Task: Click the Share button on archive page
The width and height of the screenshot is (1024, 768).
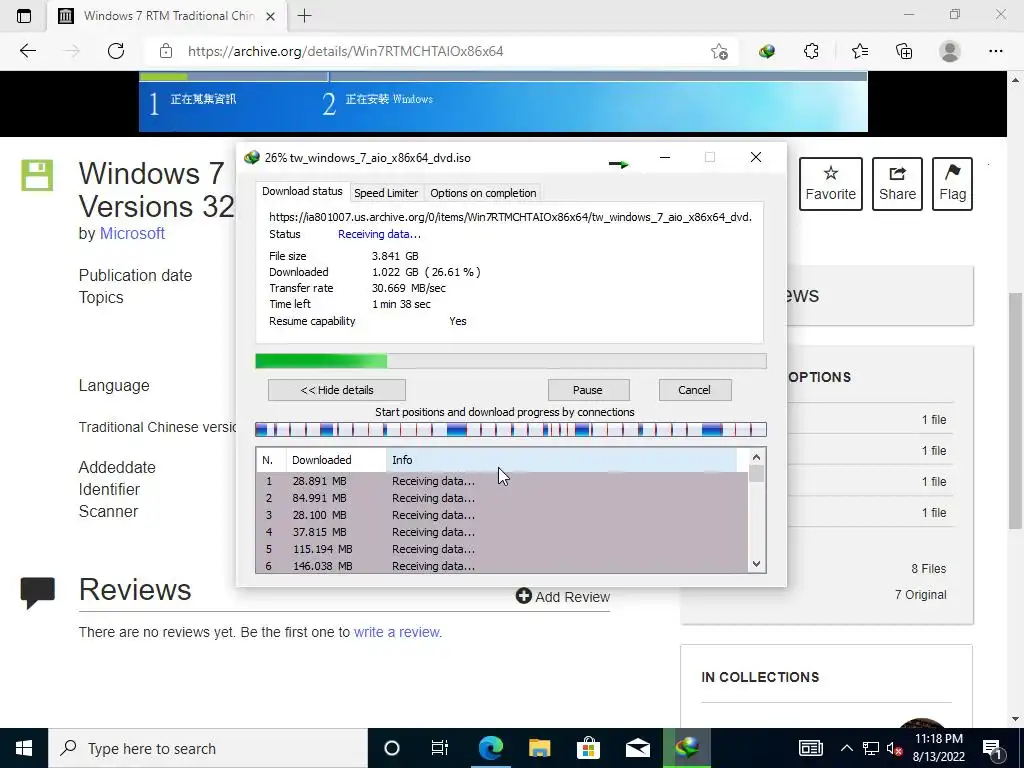Action: [897, 184]
